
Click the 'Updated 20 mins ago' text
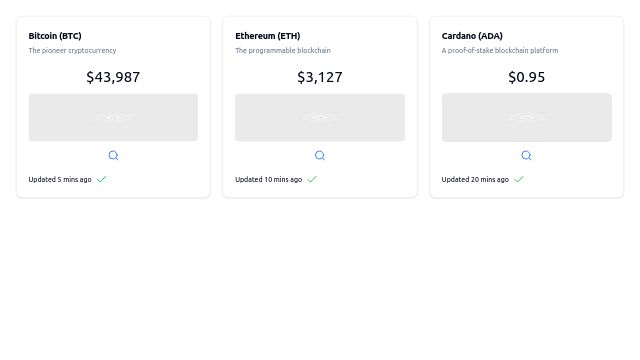(475, 180)
